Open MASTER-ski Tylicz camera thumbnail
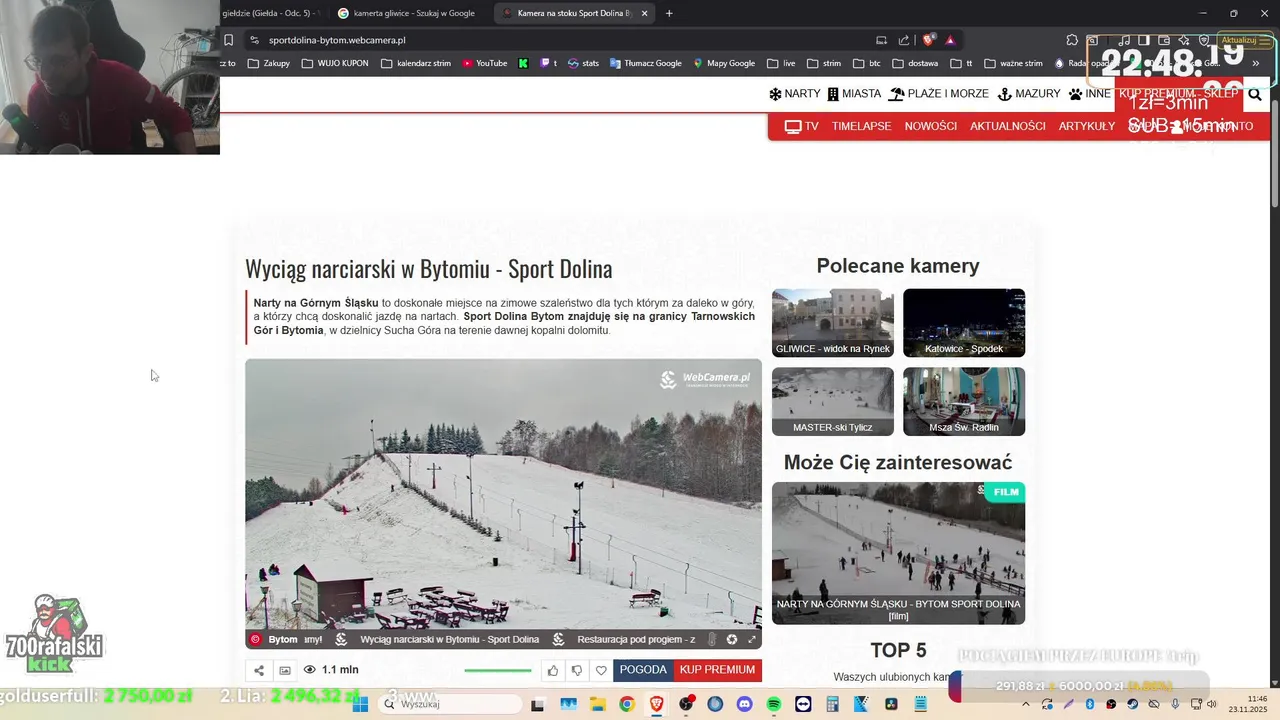 [x=833, y=401]
